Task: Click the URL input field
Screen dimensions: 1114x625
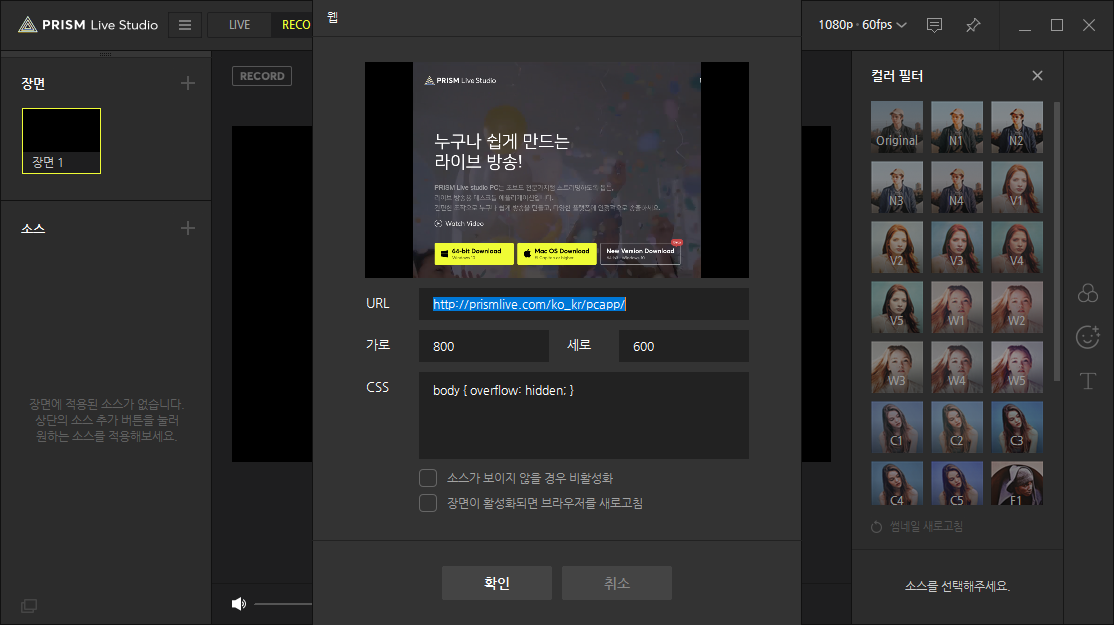Action: (x=583, y=304)
